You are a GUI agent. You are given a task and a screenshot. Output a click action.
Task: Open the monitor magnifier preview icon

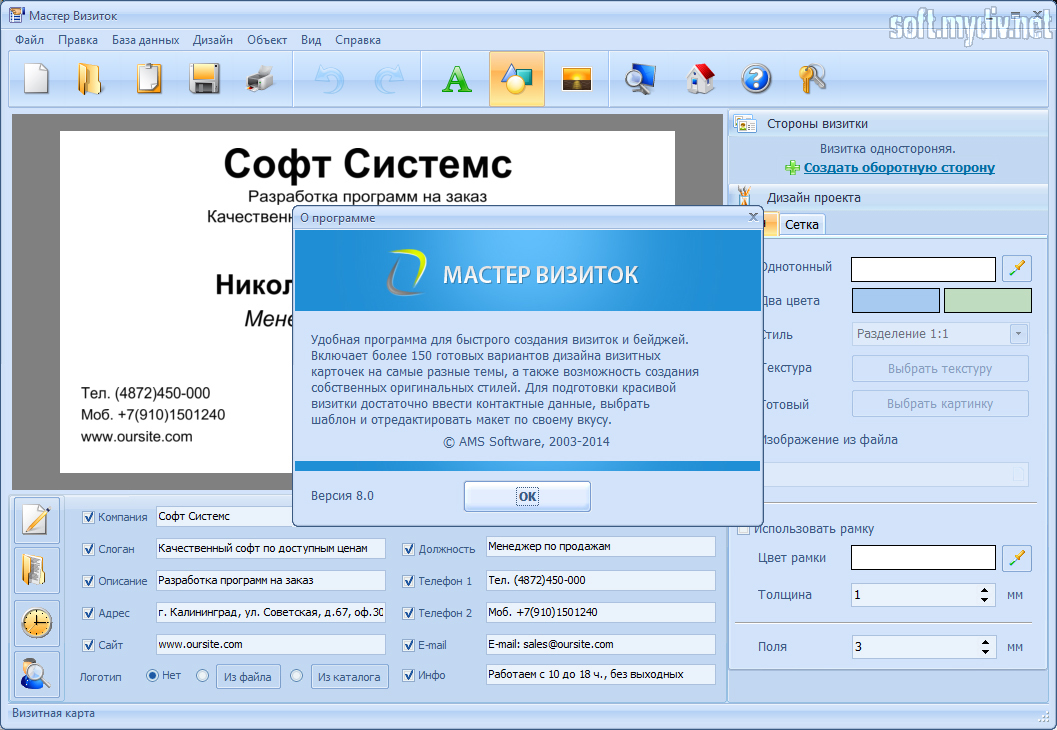pyautogui.click(x=640, y=79)
